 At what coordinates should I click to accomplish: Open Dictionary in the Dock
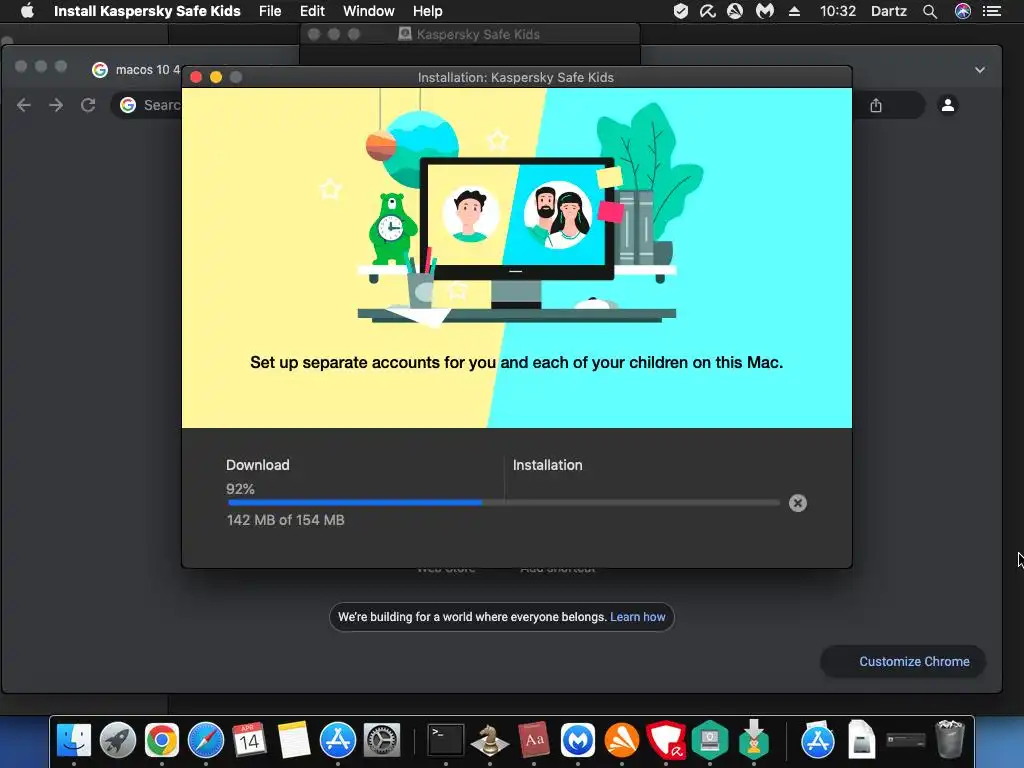coord(534,740)
